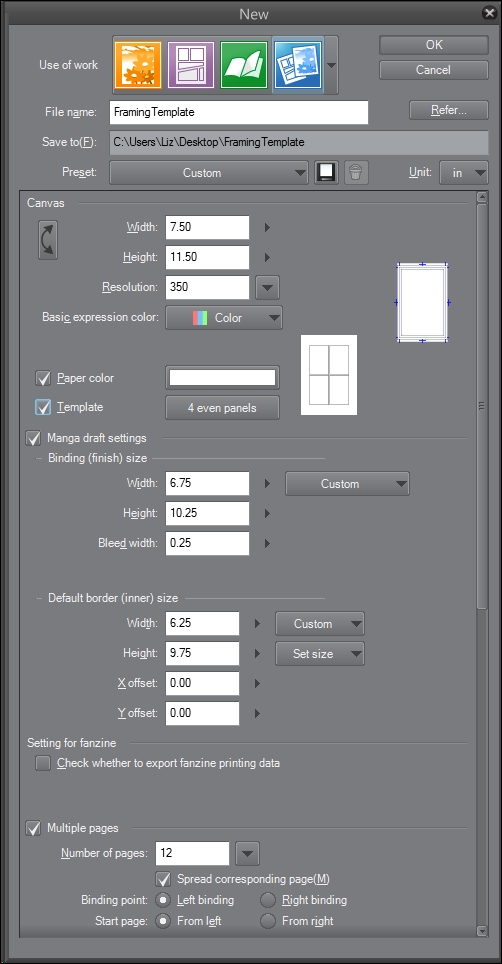Click the white Paper color swatch
The image size is (502, 964).
(222, 377)
